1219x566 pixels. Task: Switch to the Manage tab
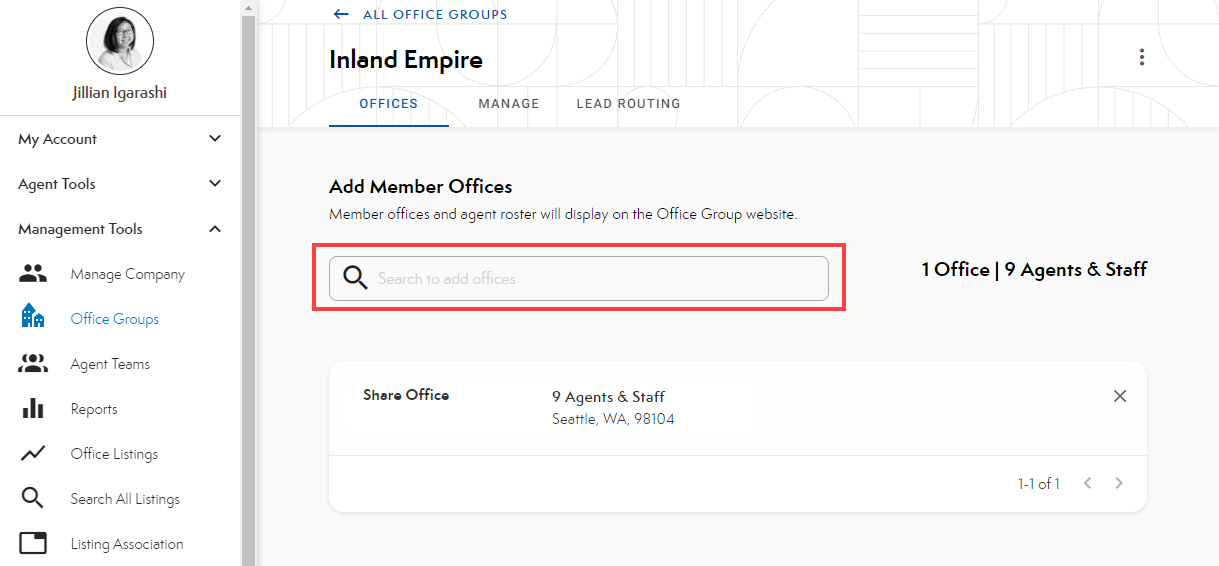(508, 104)
